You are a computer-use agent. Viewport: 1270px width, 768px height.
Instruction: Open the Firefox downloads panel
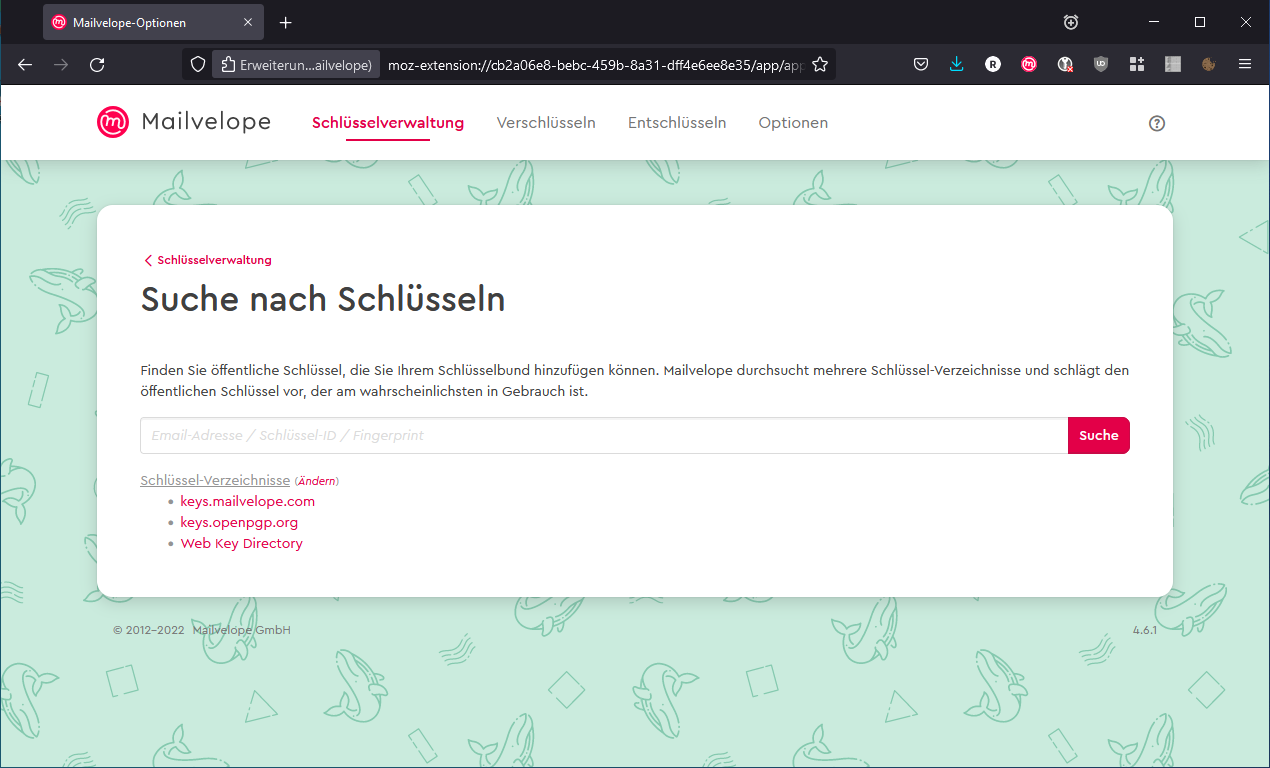957,64
